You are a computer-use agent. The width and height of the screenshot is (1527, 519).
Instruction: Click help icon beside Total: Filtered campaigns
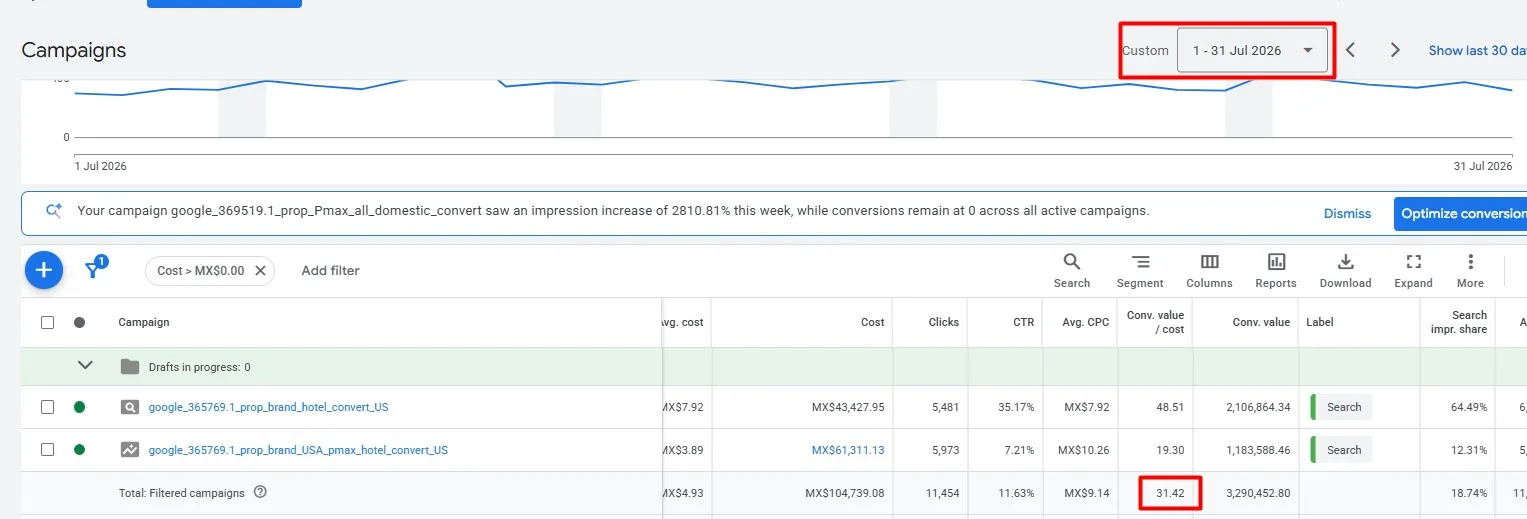pos(260,492)
